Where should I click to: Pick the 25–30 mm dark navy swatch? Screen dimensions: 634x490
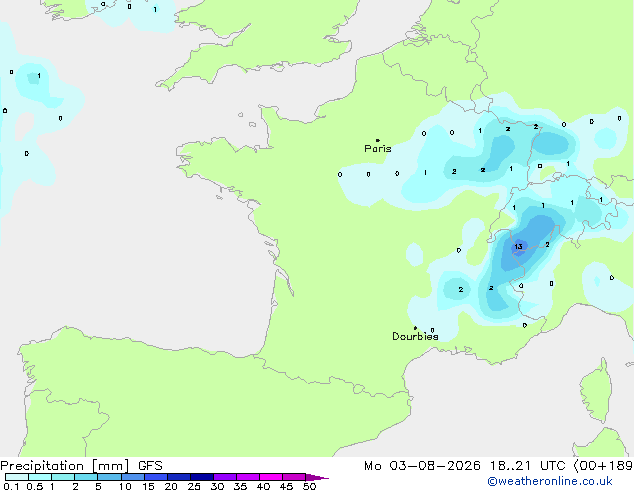[x=202, y=477]
